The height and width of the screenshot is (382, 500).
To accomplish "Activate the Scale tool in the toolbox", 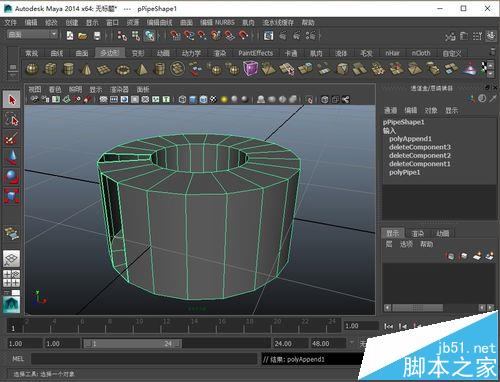I will click(12, 196).
